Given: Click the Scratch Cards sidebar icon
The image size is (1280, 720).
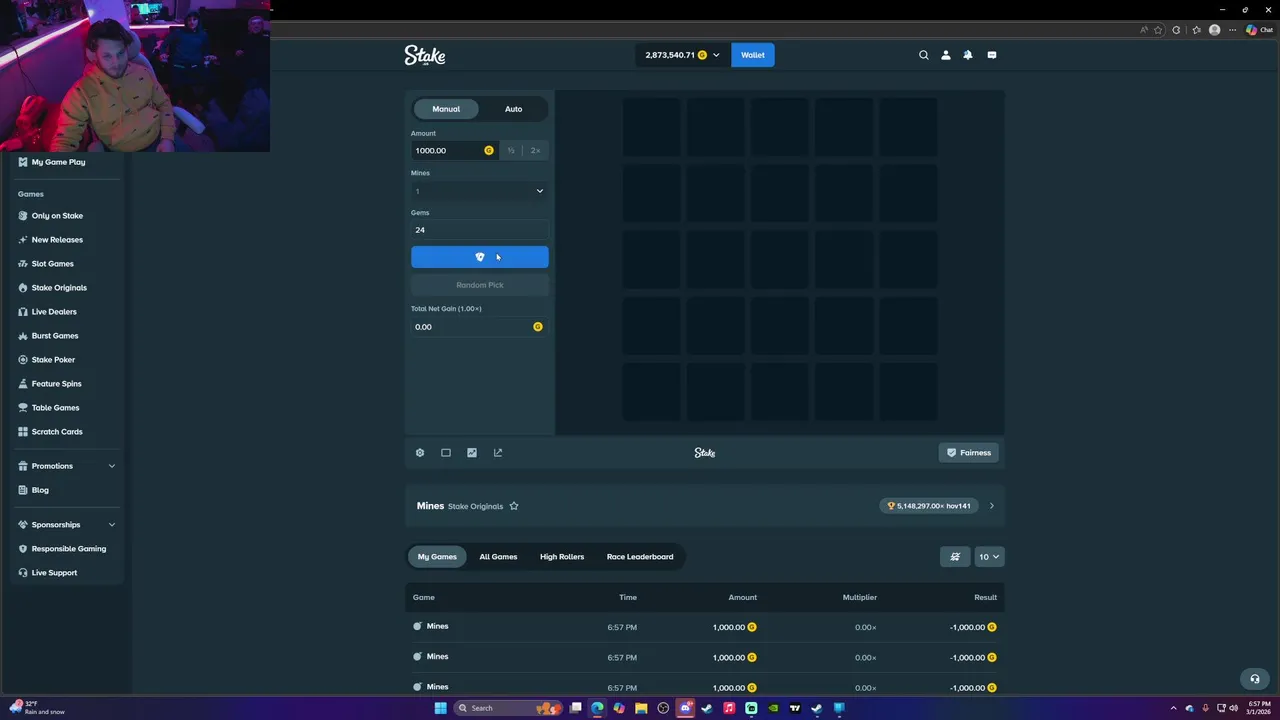Looking at the screenshot, I should 23,432.
